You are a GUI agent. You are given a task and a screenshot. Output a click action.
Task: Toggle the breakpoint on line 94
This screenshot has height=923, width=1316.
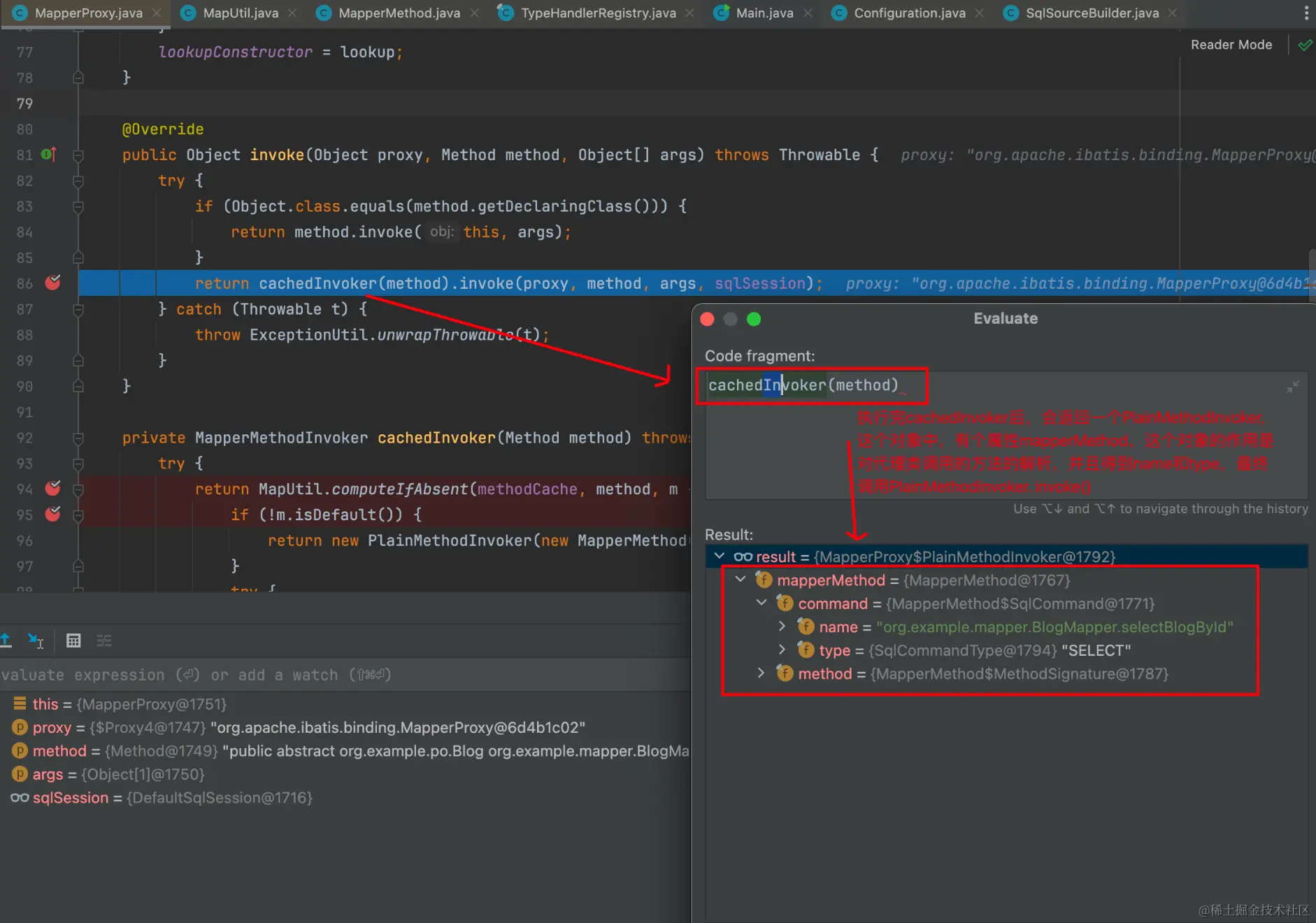pos(52,488)
